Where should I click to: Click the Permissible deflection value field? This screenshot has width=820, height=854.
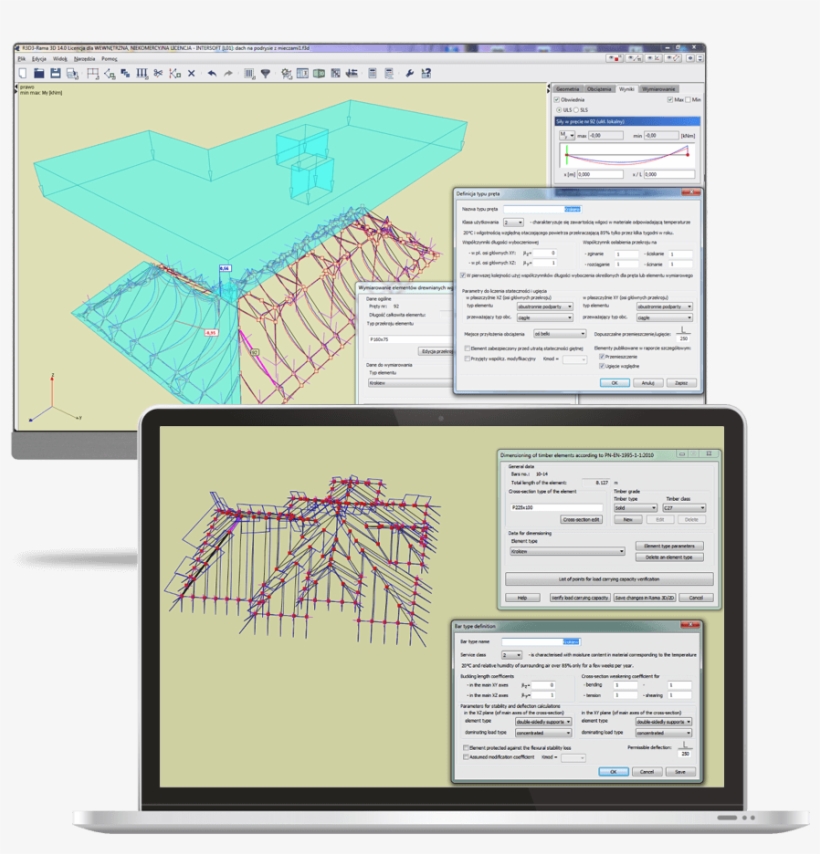(685, 754)
